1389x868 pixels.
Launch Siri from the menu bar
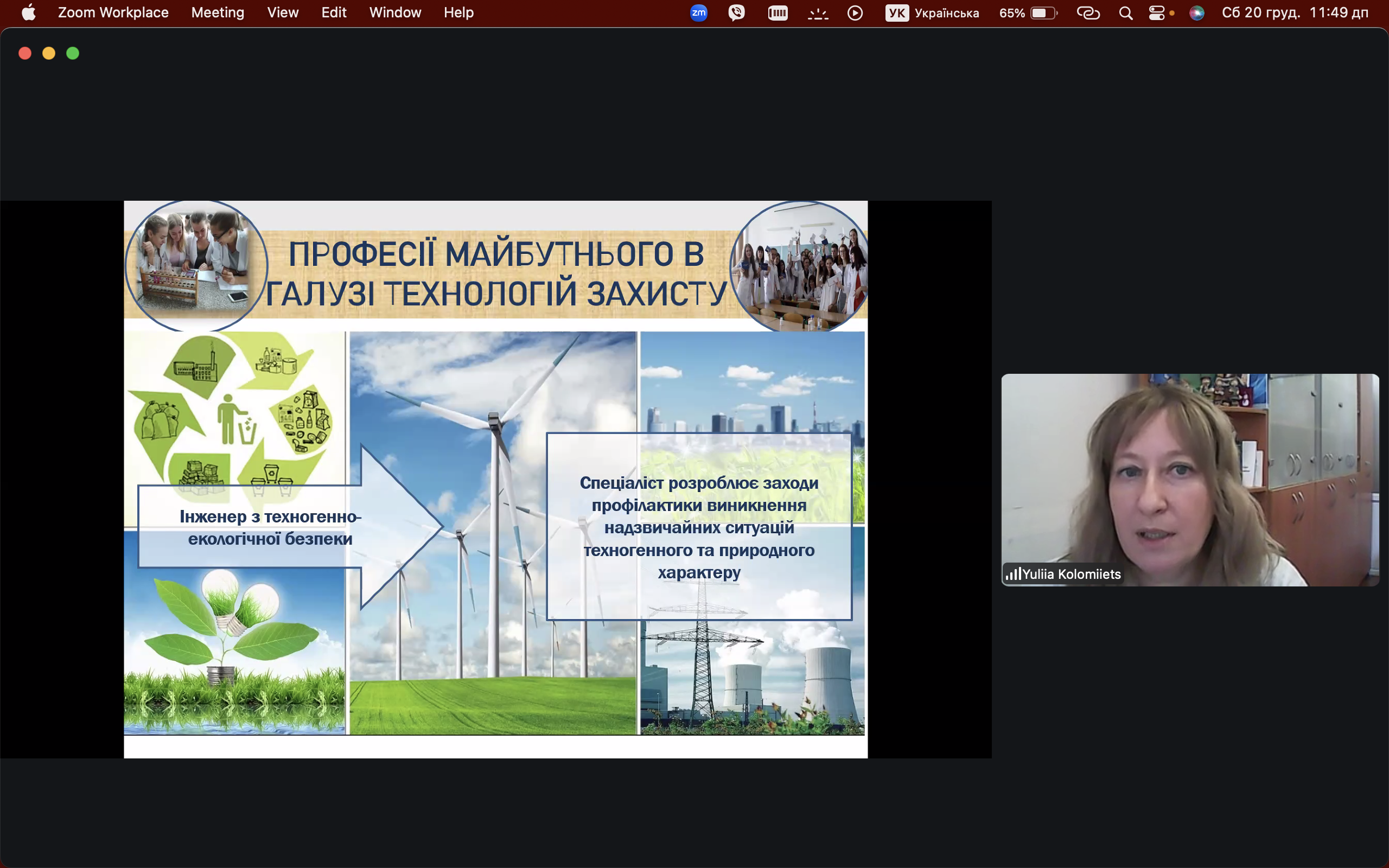point(1197,12)
